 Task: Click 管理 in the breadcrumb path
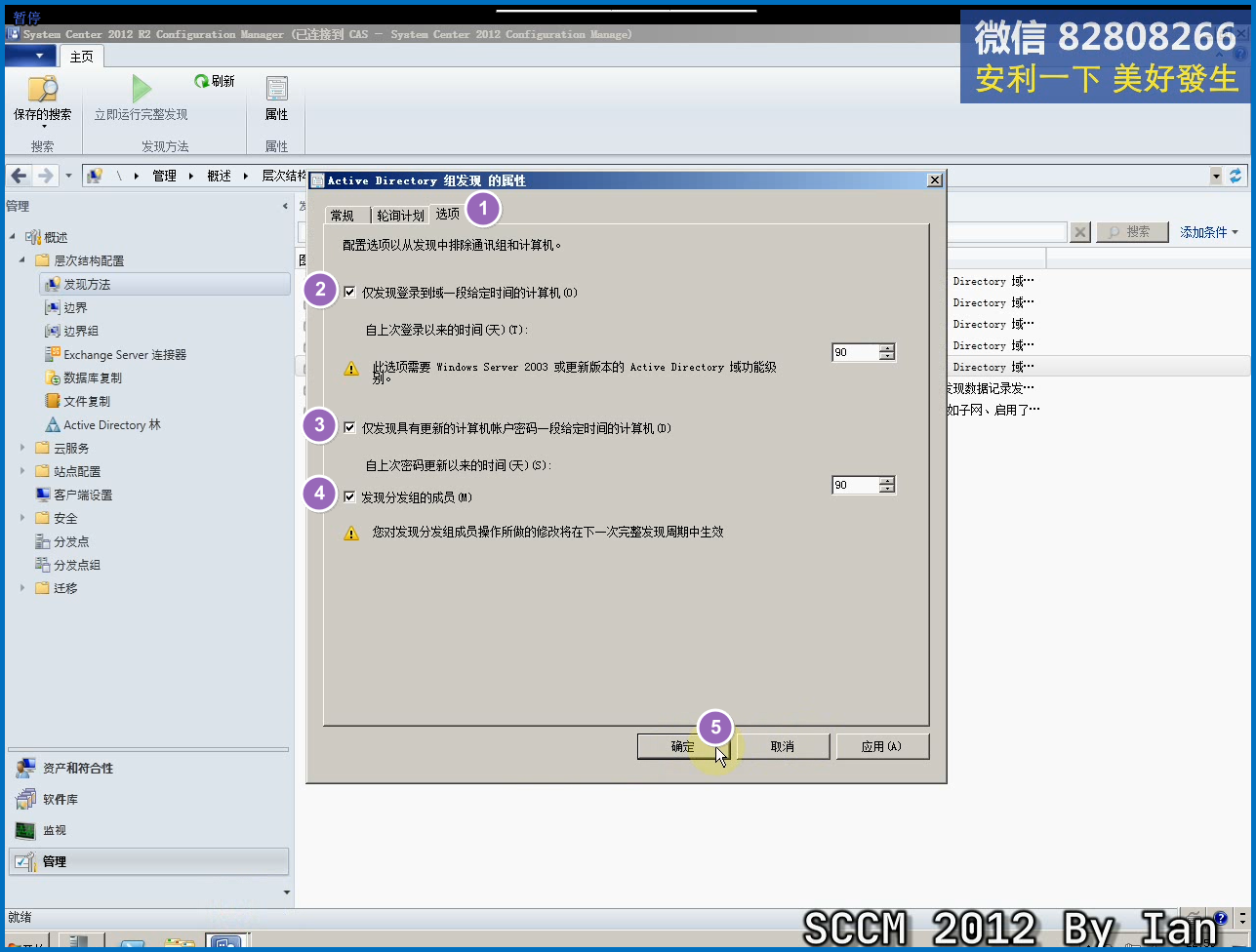tap(165, 176)
